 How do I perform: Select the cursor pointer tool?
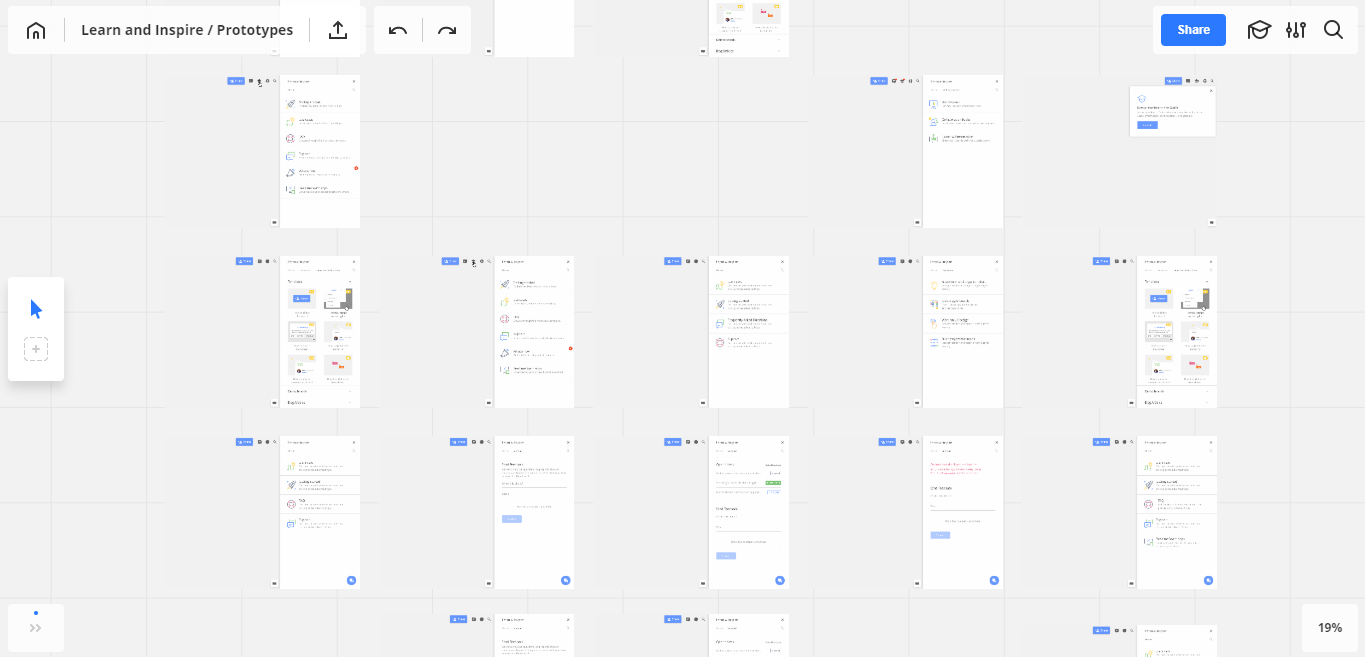click(36, 309)
